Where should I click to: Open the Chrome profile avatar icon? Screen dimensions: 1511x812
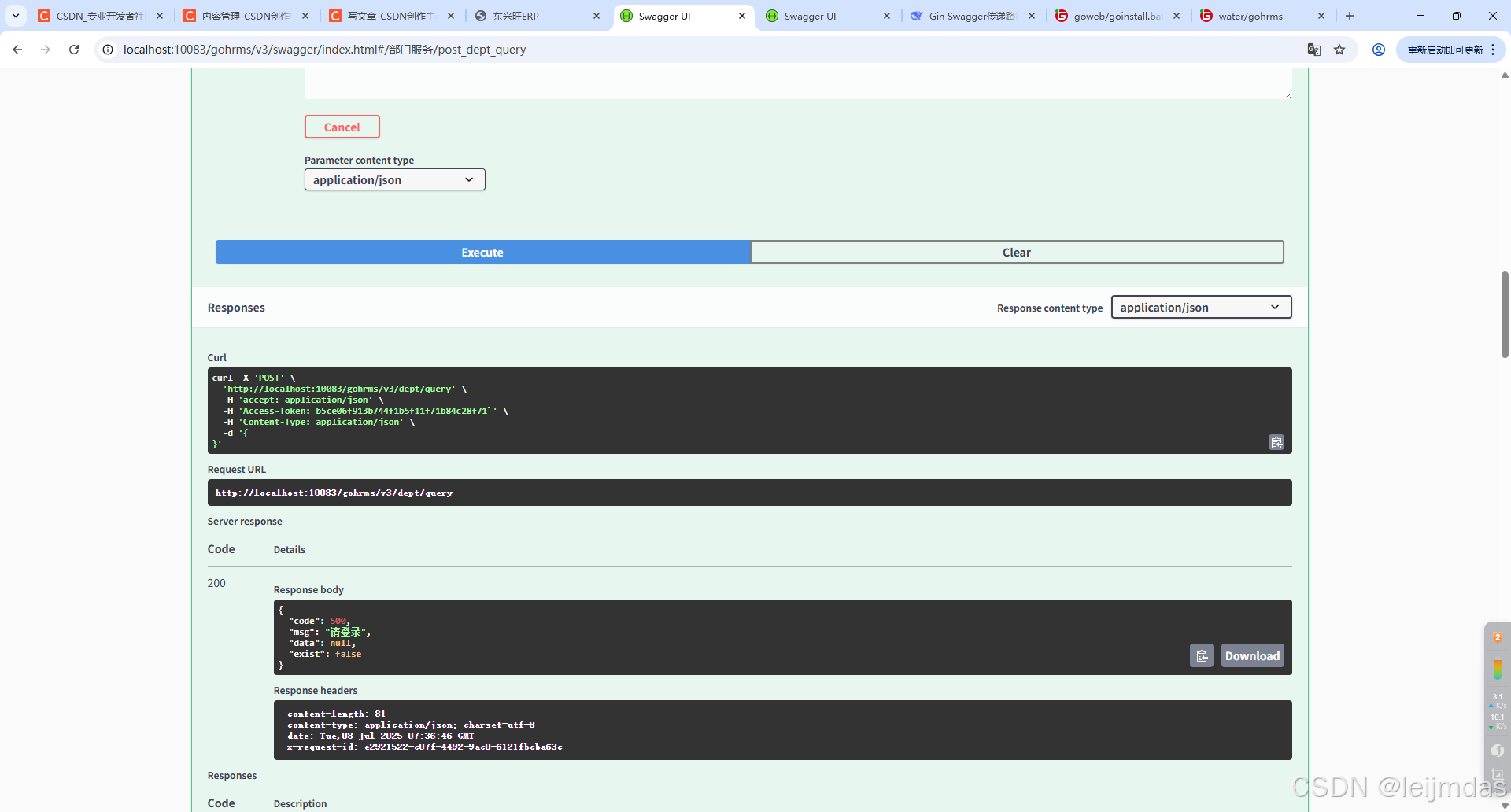1379,49
